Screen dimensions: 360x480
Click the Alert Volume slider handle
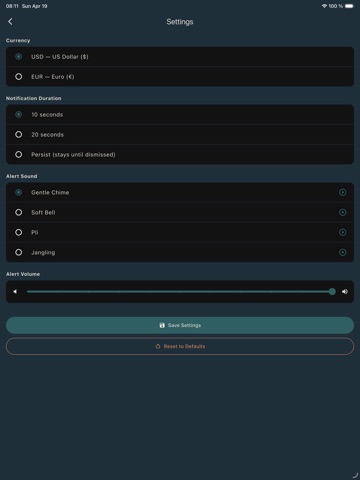point(332,292)
